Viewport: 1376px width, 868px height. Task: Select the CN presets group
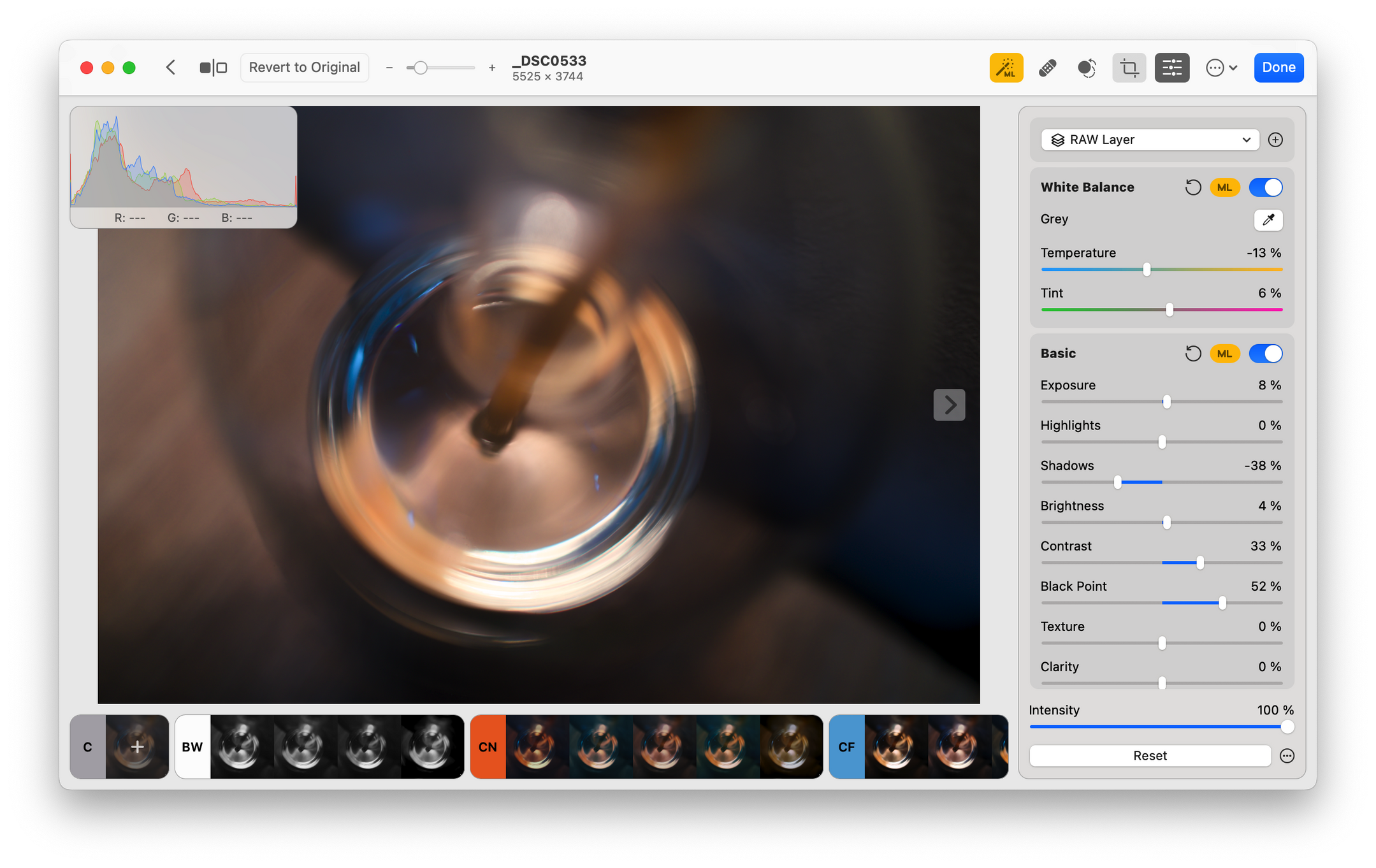coord(488,747)
